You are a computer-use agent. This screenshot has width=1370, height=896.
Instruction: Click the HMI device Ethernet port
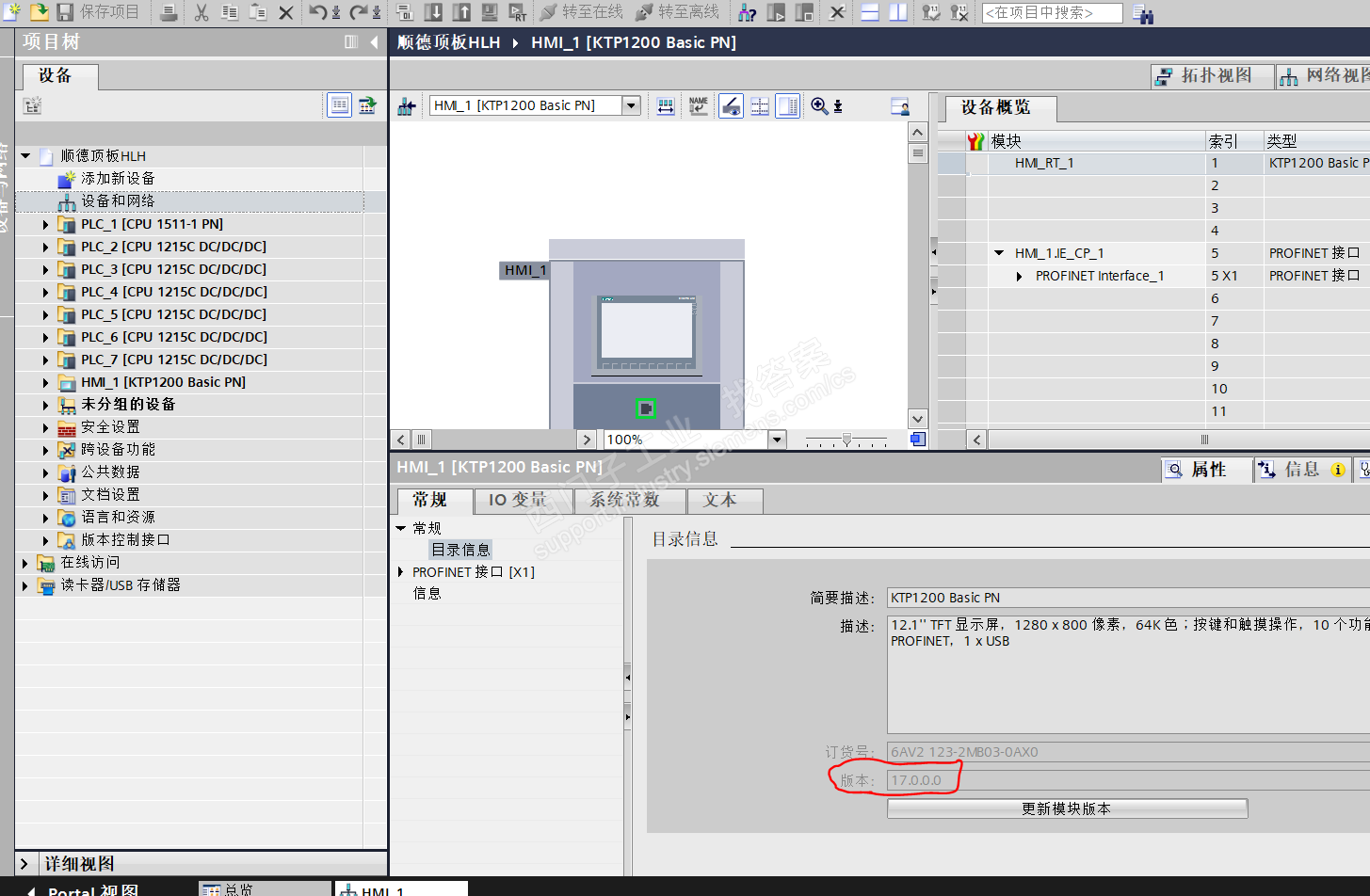point(646,408)
